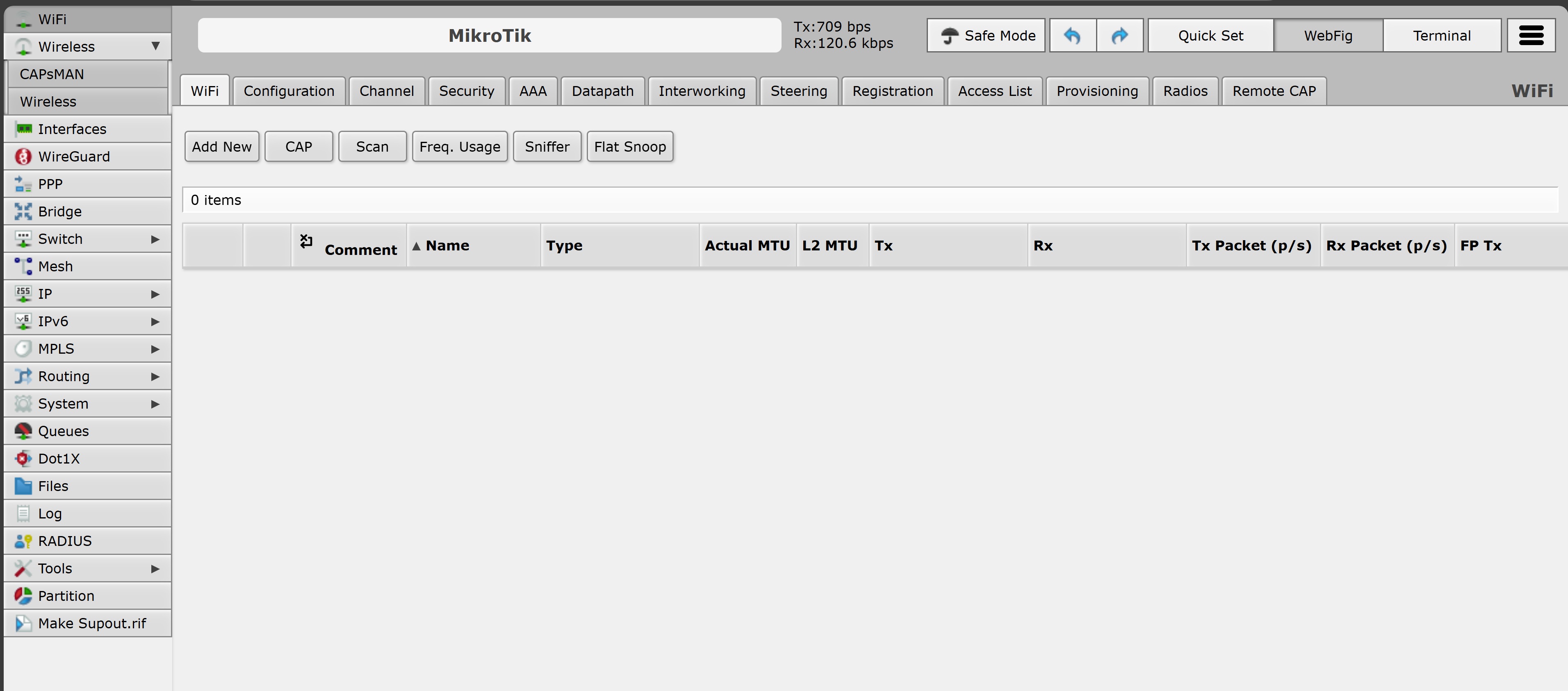Open Freq. Usage tool

(x=460, y=147)
